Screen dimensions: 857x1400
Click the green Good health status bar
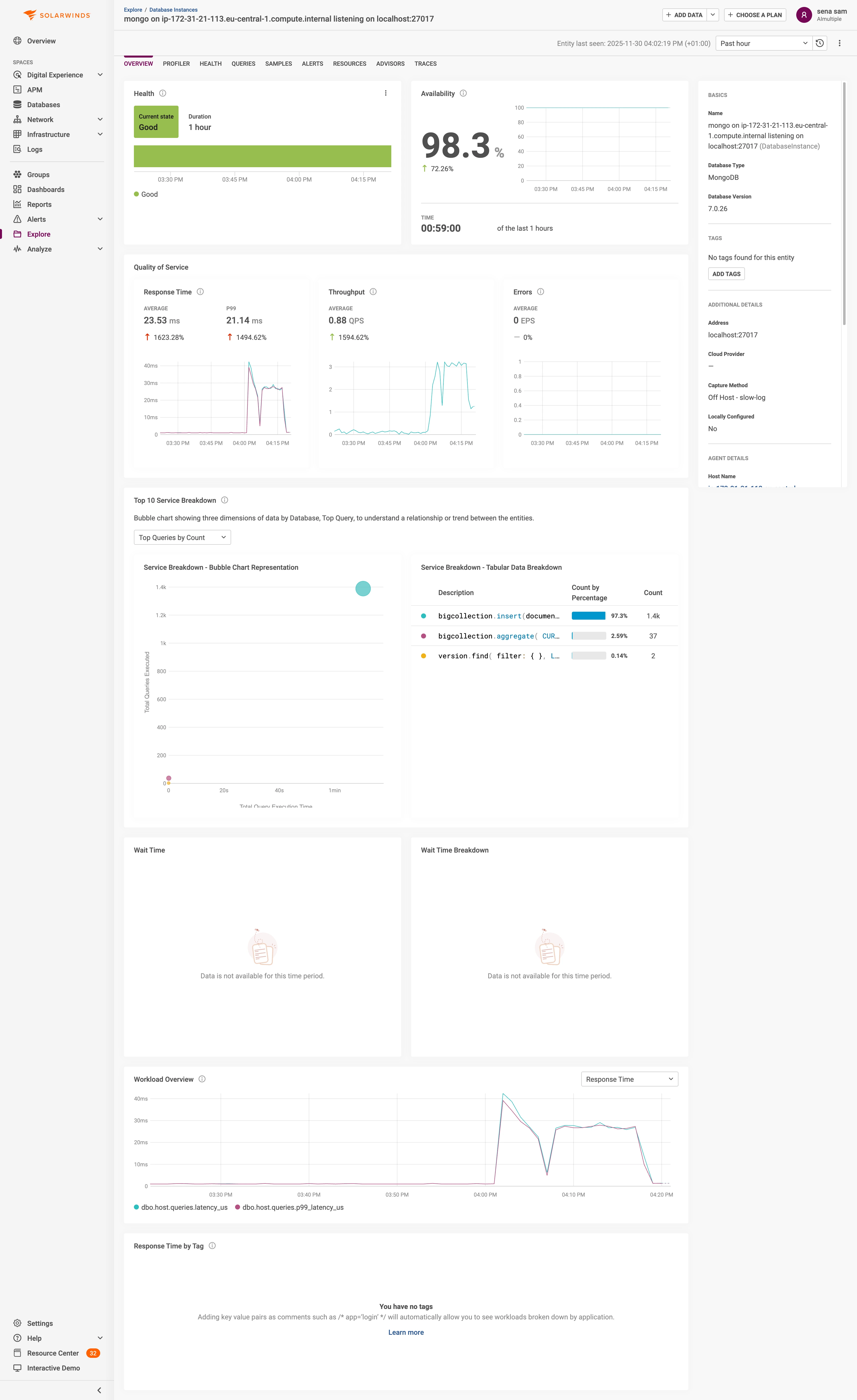point(262,156)
